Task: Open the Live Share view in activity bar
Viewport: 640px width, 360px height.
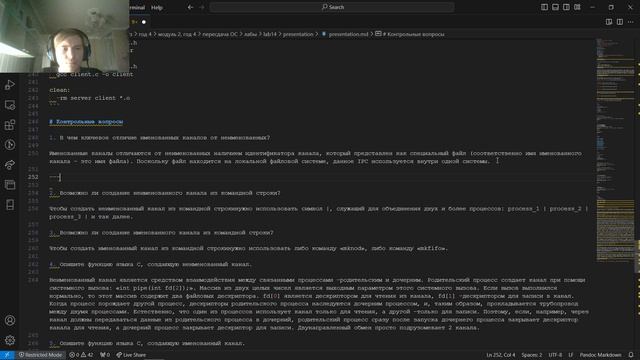Action: [x=10, y=165]
